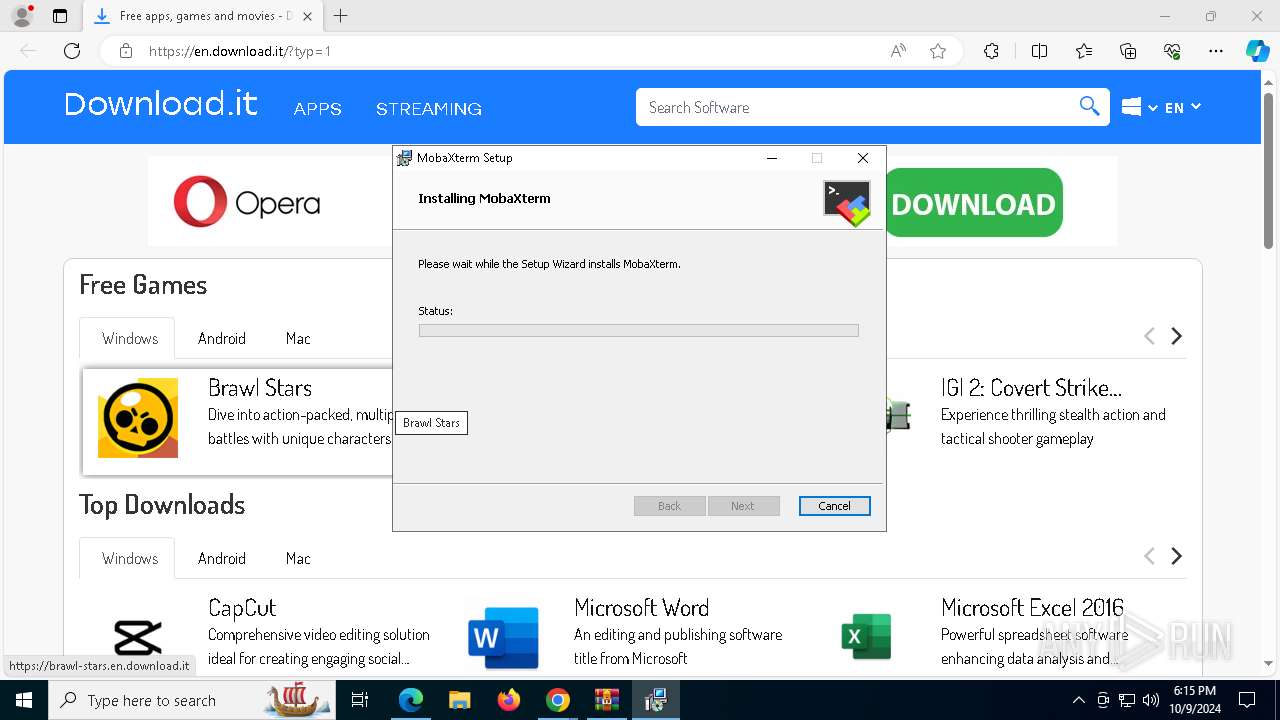The width and height of the screenshot is (1280, 720).
Task: Click the Microsoft Word app icon
Action: (503, 638)
